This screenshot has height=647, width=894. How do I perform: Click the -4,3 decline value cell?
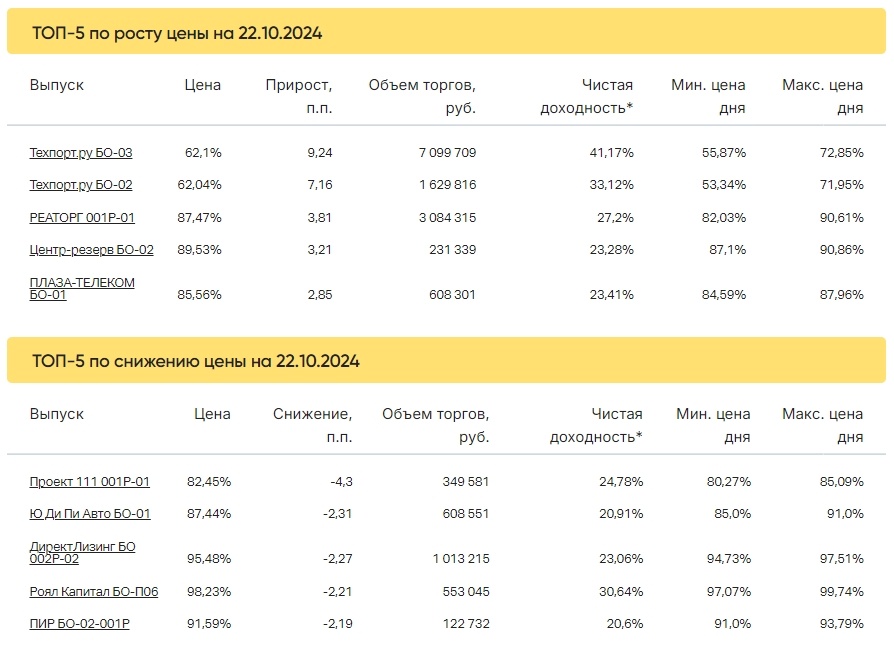click(342, 482)
